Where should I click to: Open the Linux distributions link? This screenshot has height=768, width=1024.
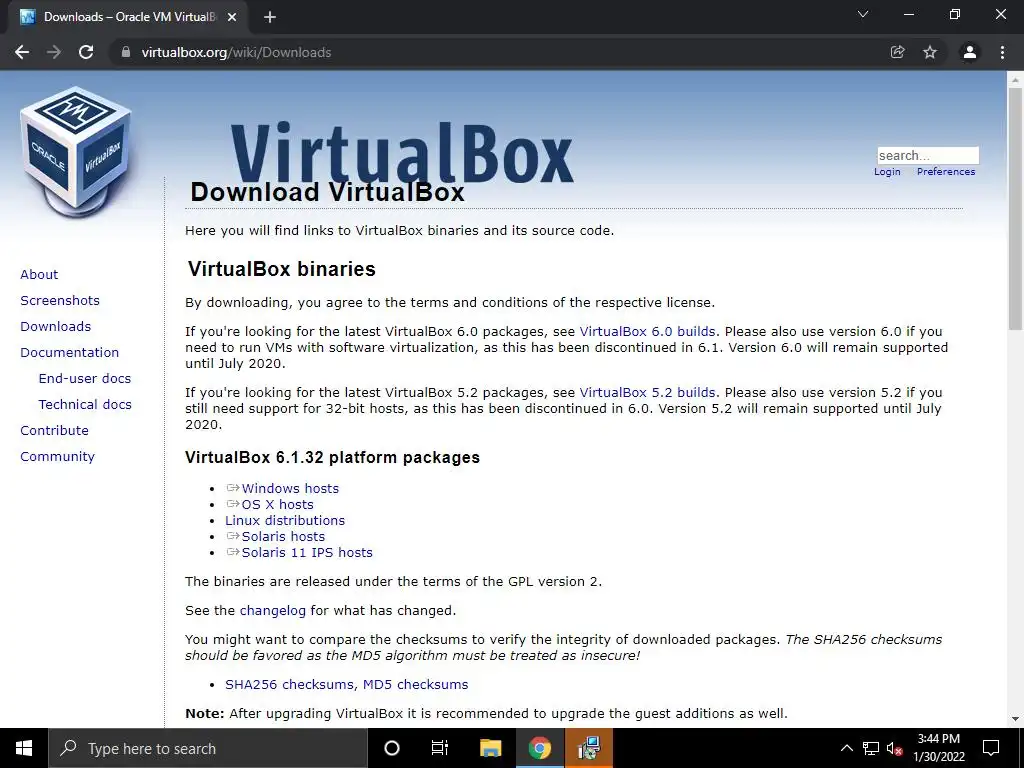pyautogui.click(x=285, y=520)
